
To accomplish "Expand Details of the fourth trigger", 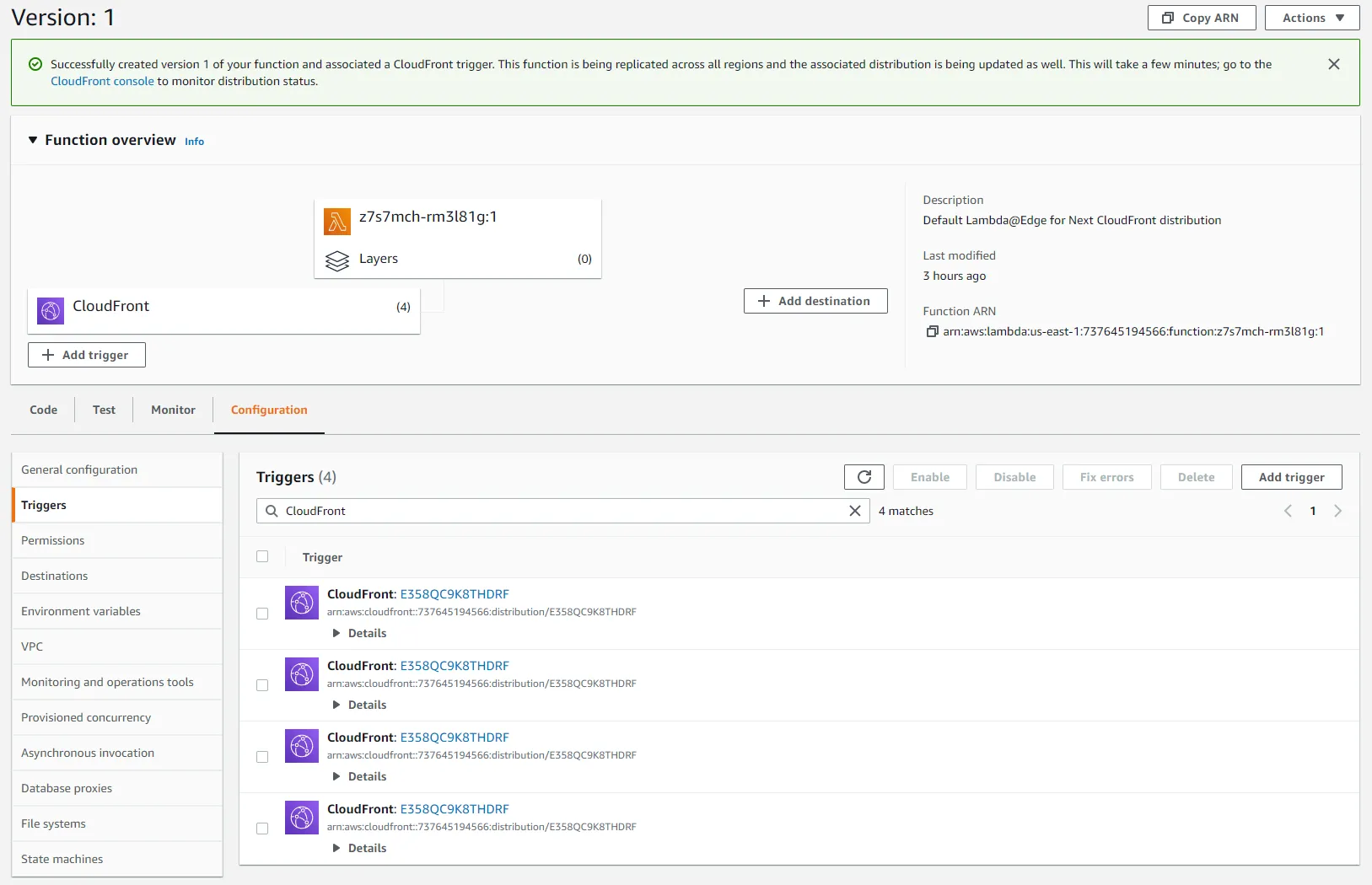I will point(360,848).
